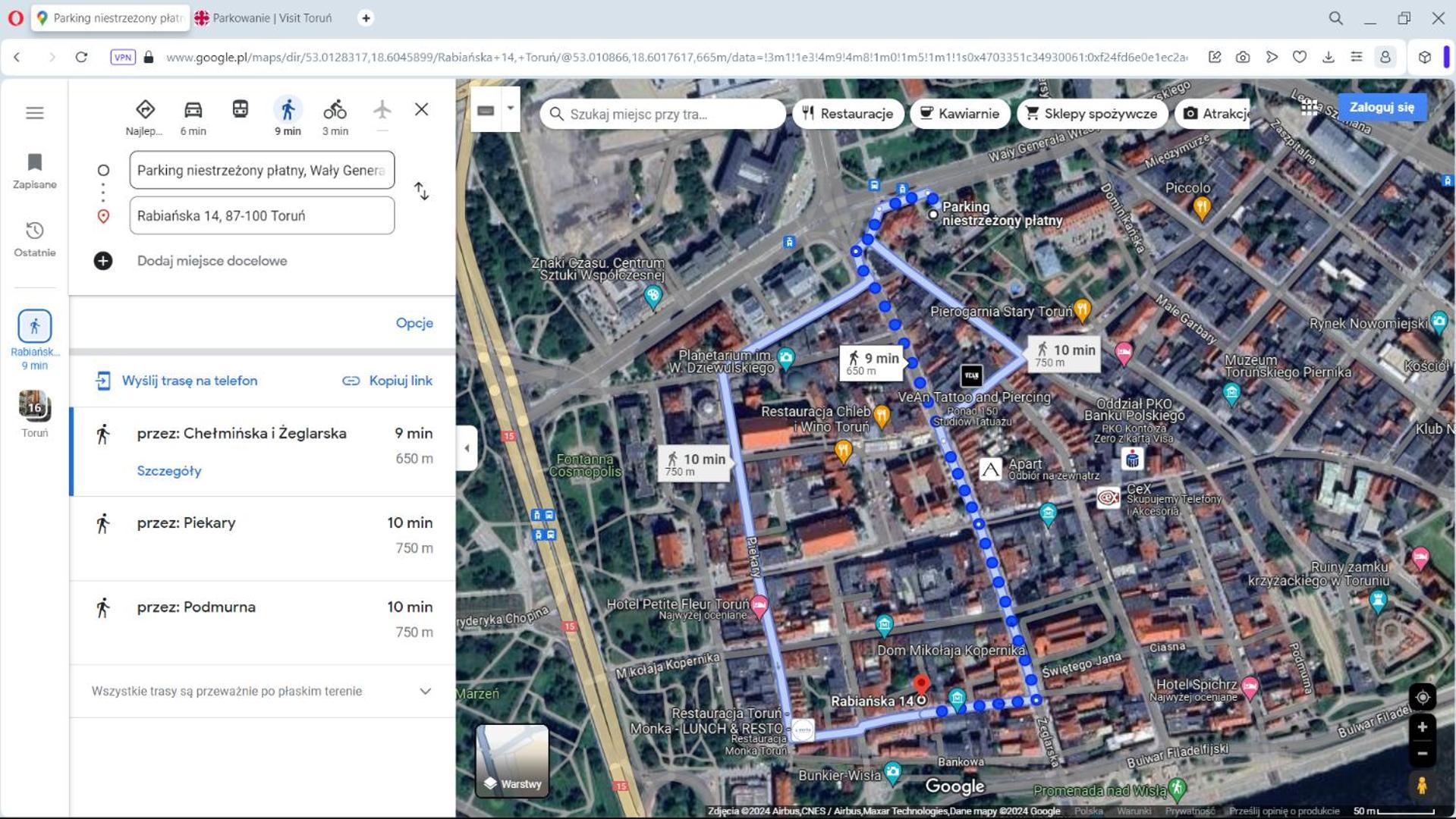The width and height of the screenshot is (1456, 819).
Task: Switch to public transit mode
Action: (x=240, y=110)
